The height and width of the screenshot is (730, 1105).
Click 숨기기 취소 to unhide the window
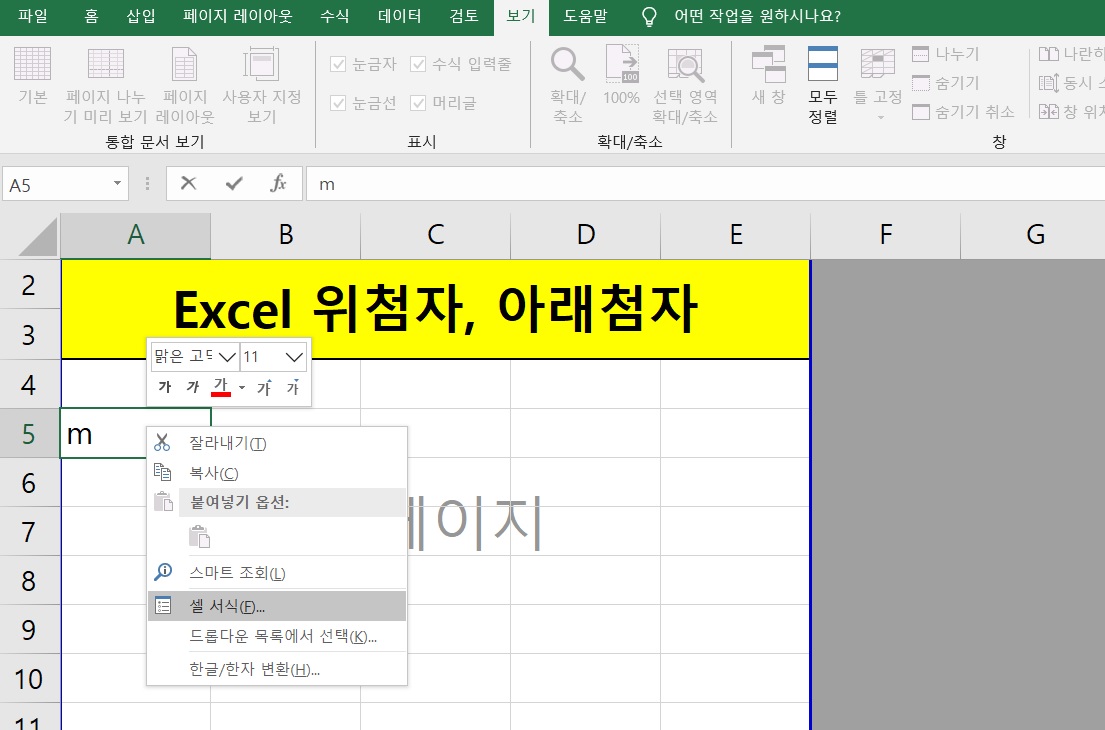963,112
